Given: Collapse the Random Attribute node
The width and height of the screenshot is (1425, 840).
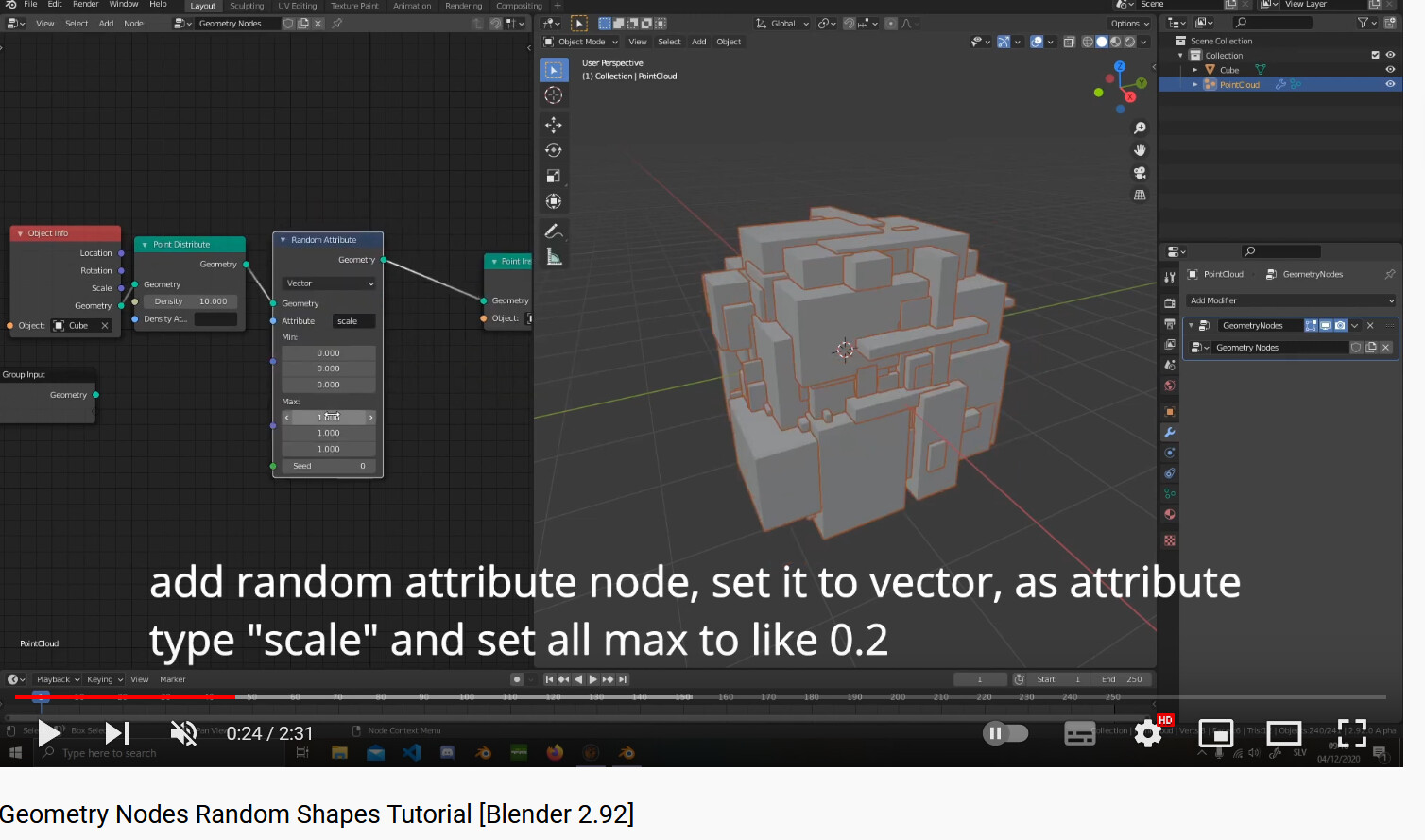Looking at the screenshot, I should pyautogui.click(x=283, y=240).
